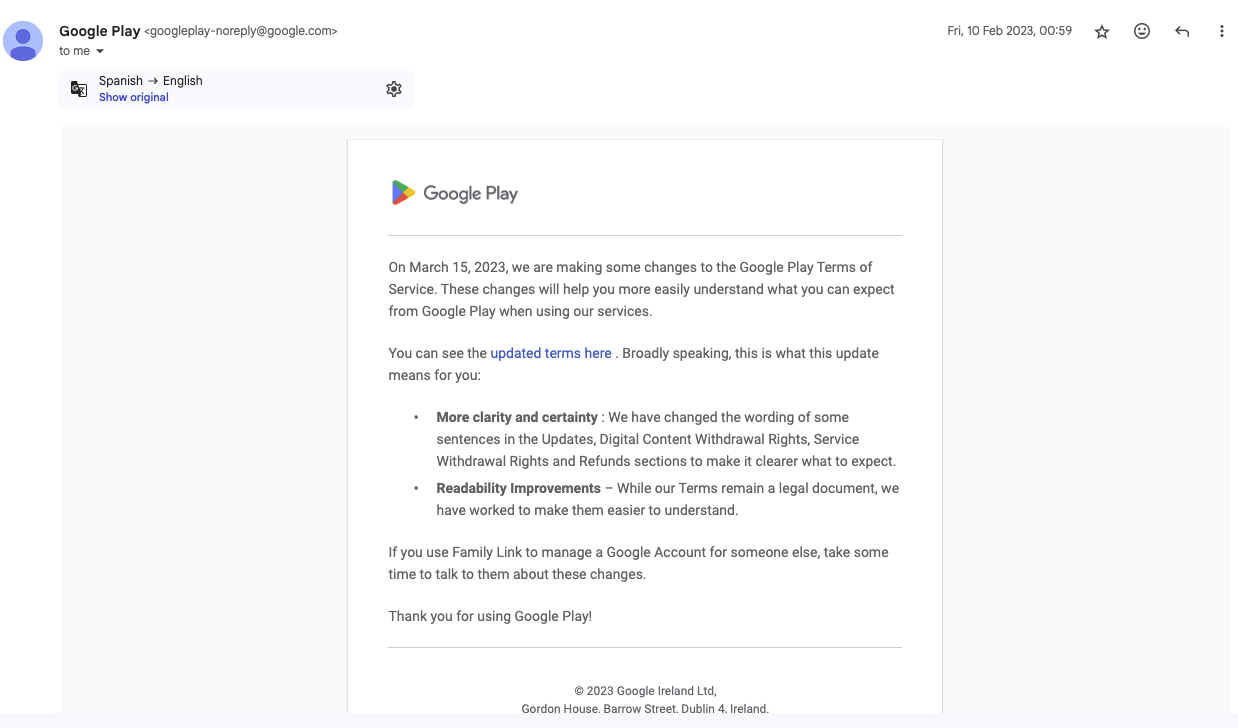Viewport: 1238px width, 728px height.
Task: Reply to the Google Play email
Action: click(x=1182, y=31)
